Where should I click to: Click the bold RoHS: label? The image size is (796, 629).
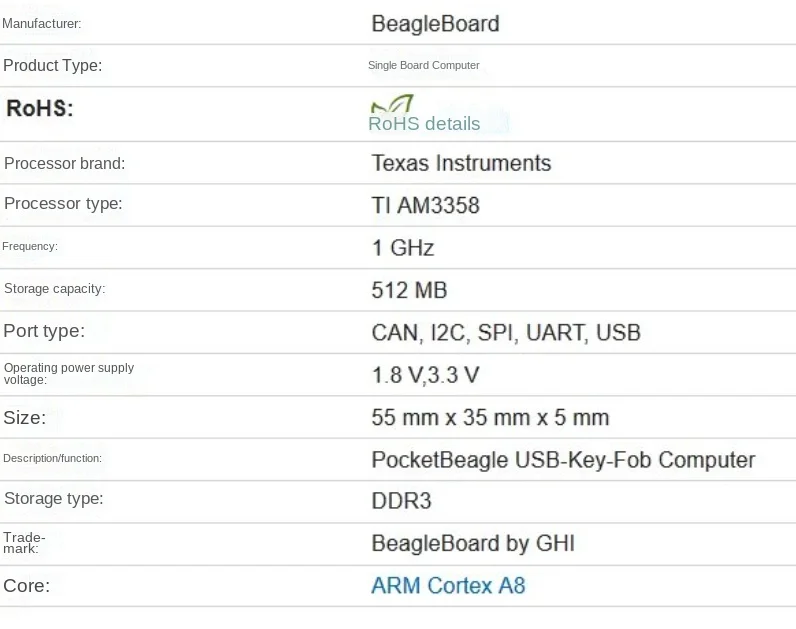tap(40, 108)
